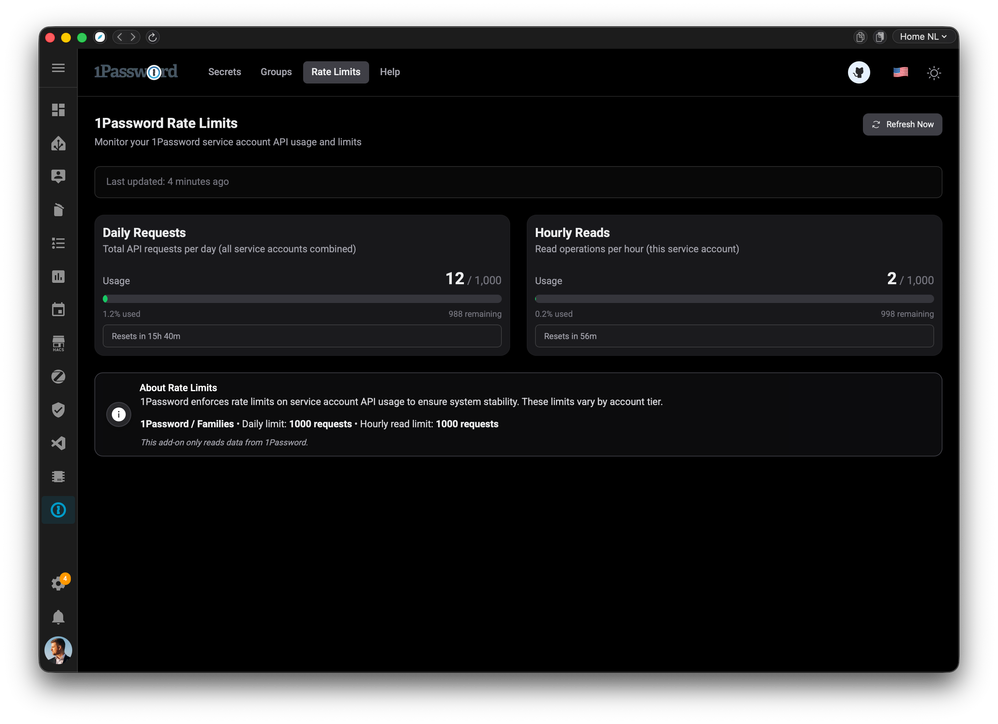998x724 pixels.
Task: Select the active 1Password sidebar icon
Action: pyautogui.click(x=58, y=510)
